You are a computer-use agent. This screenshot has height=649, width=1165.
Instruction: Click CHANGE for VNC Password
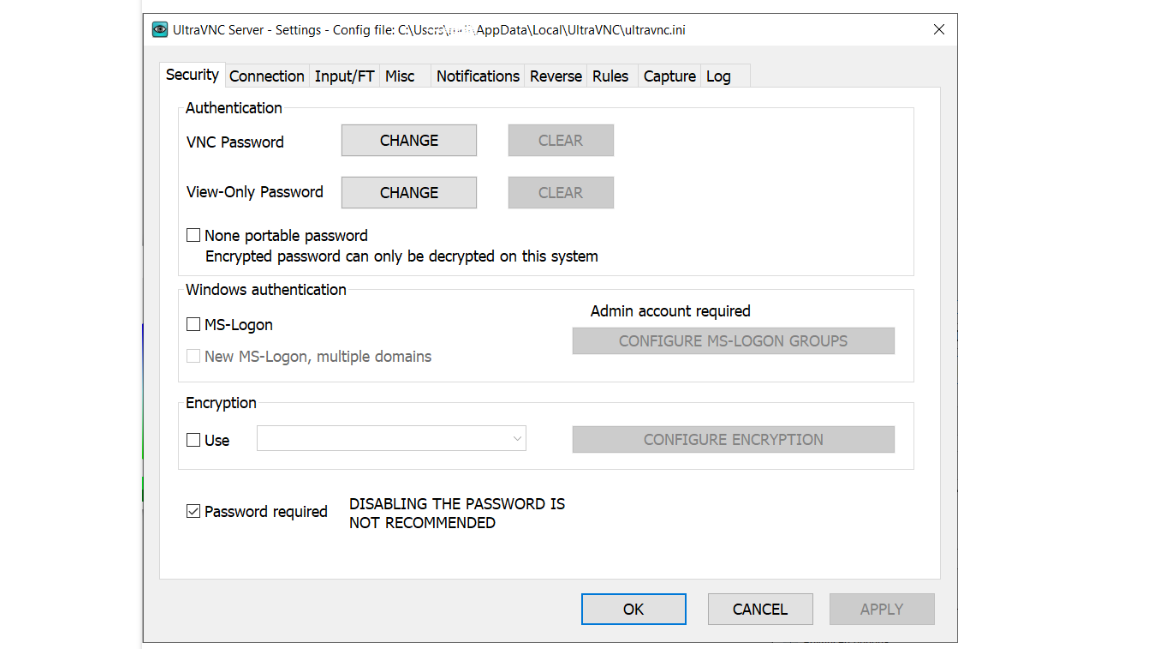(x=409, y=140)
